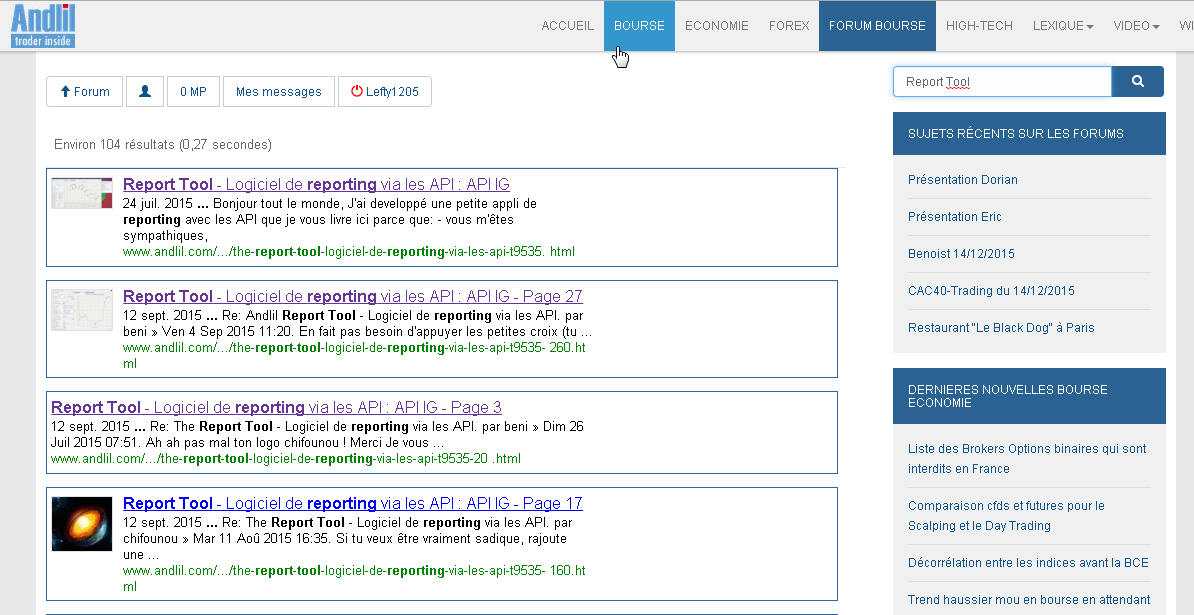The height and width of the screenshot is (615, 1194).
Task: Click the Andlil trader inside logo
Action: point(43,26)
